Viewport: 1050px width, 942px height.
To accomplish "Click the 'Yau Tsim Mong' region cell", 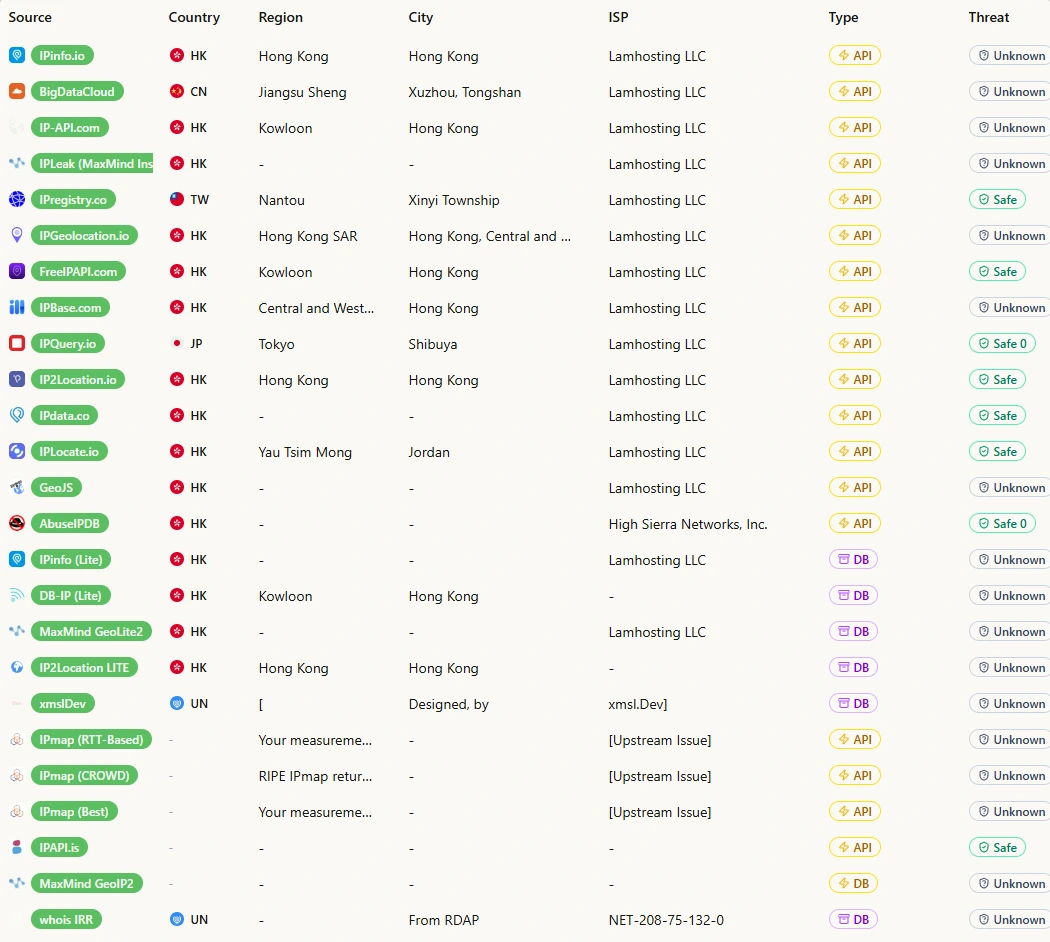I will point(305,453).
